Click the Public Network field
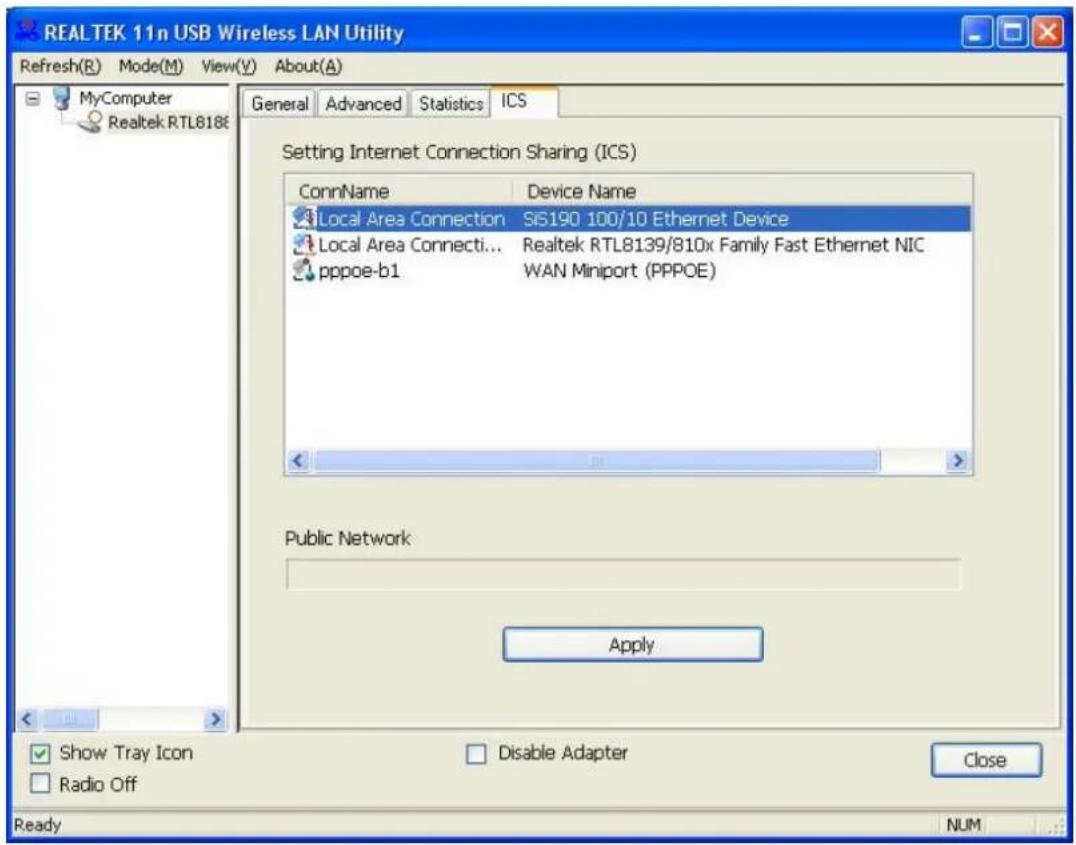This screenshot has width=1076, height=845. click(623, 574)
